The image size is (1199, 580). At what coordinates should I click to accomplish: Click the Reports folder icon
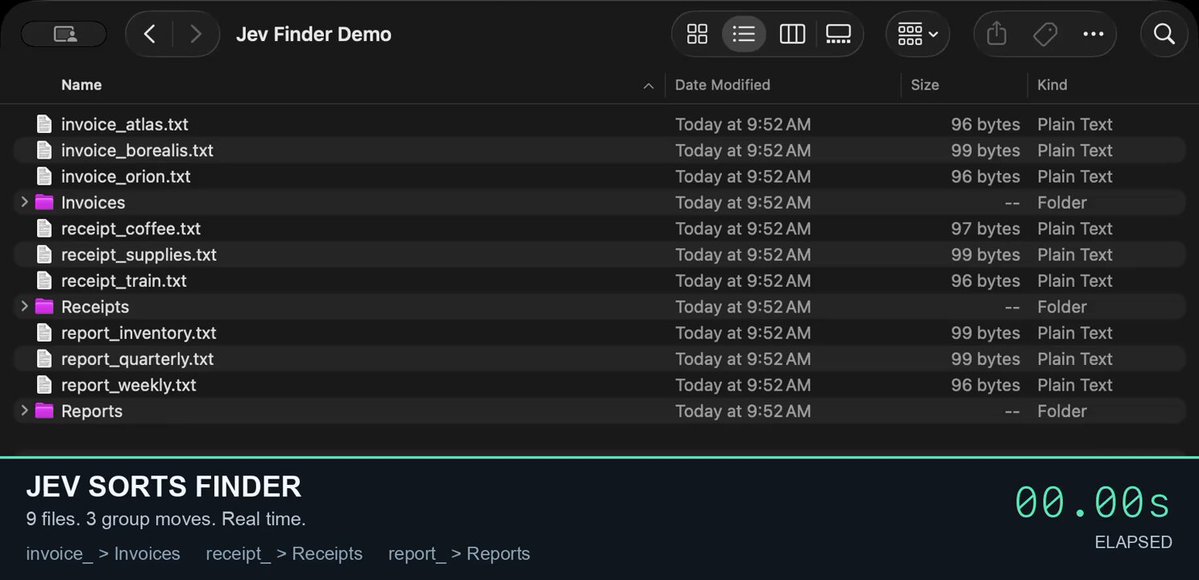pyautogui.click(x=44, y=410)
